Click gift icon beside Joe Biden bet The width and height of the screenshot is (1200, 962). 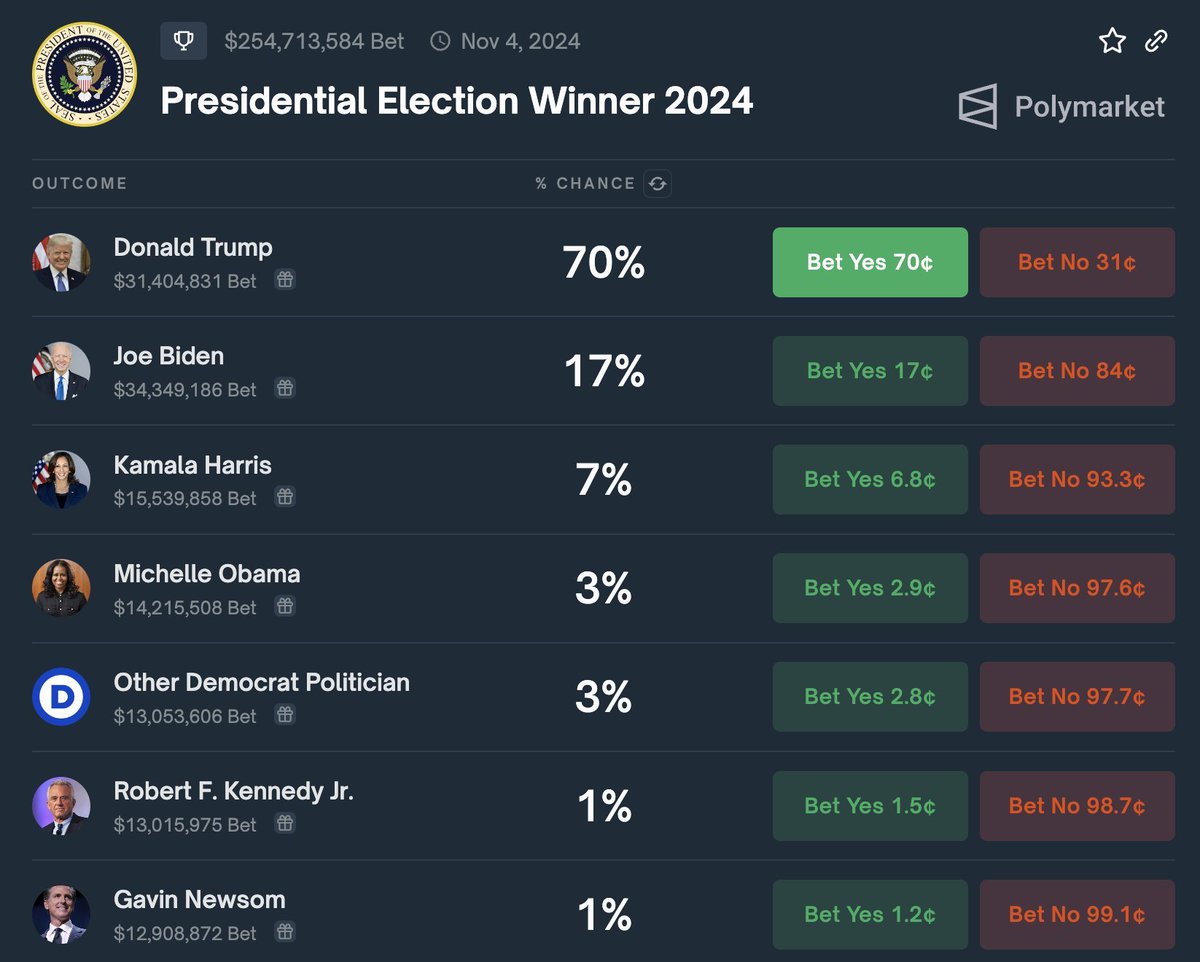pyautogui.click(x=285, y=389)
